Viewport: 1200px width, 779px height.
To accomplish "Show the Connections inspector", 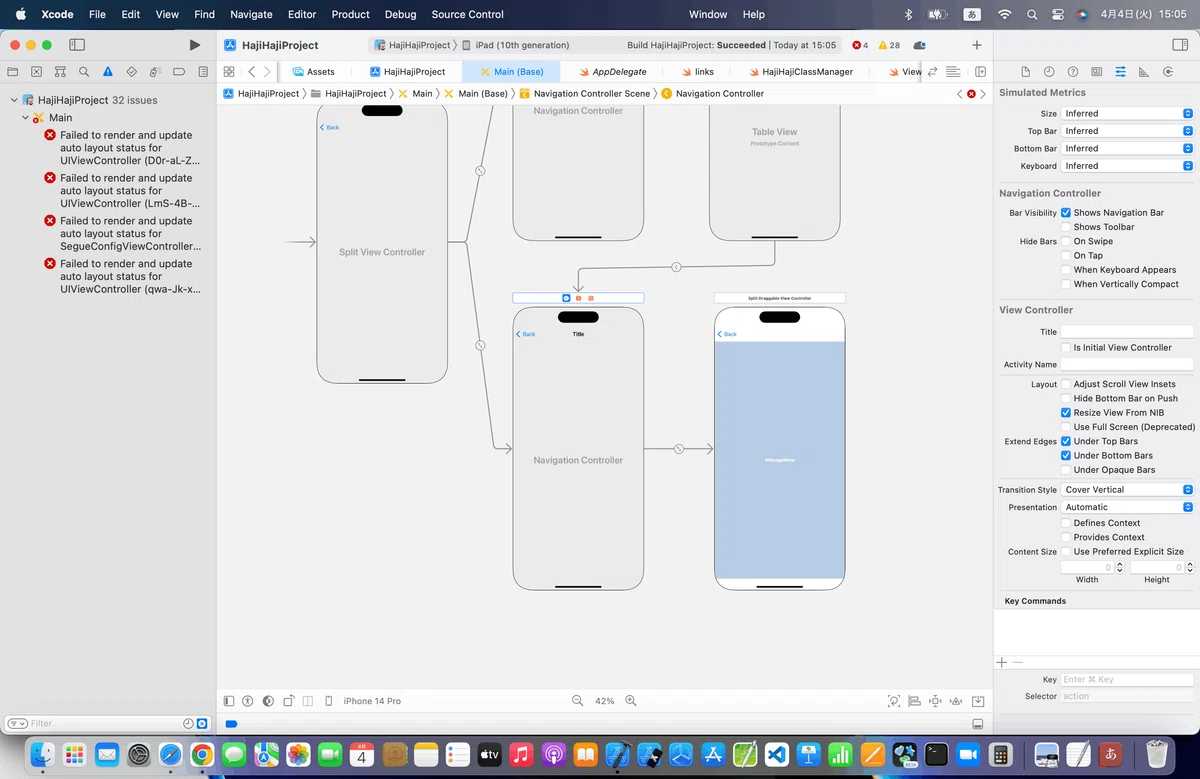I will (1168, 72).
